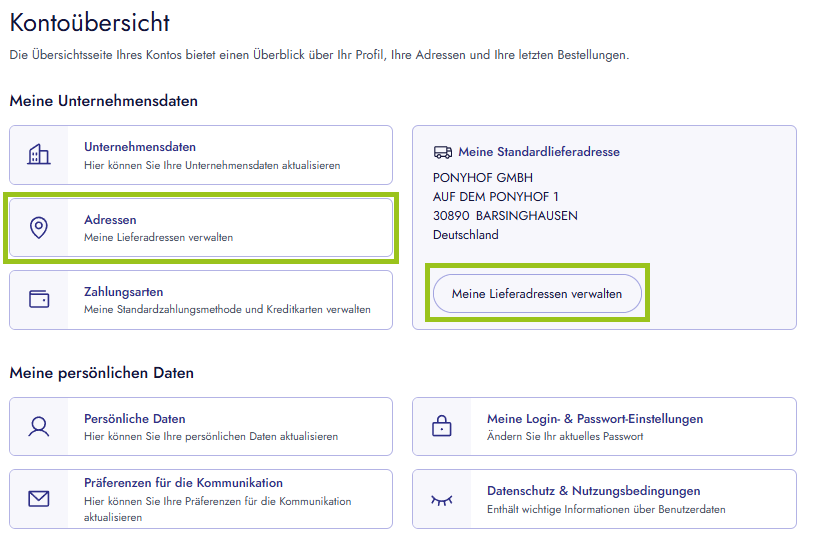Open Meine Login- & Passwort-Einstellungen
The height and width of the screenshot is (539, 816).
click(595, 419)
